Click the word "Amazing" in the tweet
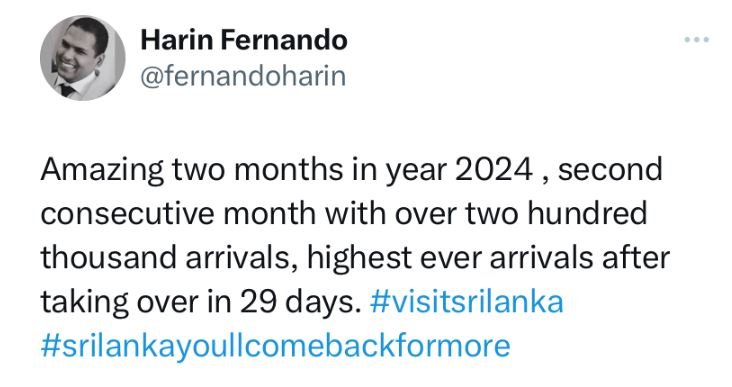 (103, 169)
